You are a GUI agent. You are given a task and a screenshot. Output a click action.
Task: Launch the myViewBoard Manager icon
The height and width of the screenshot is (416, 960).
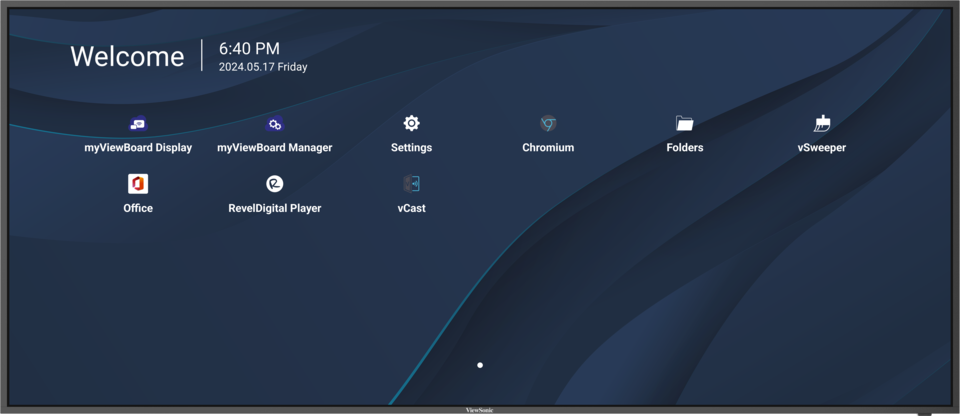pos(274,124)
